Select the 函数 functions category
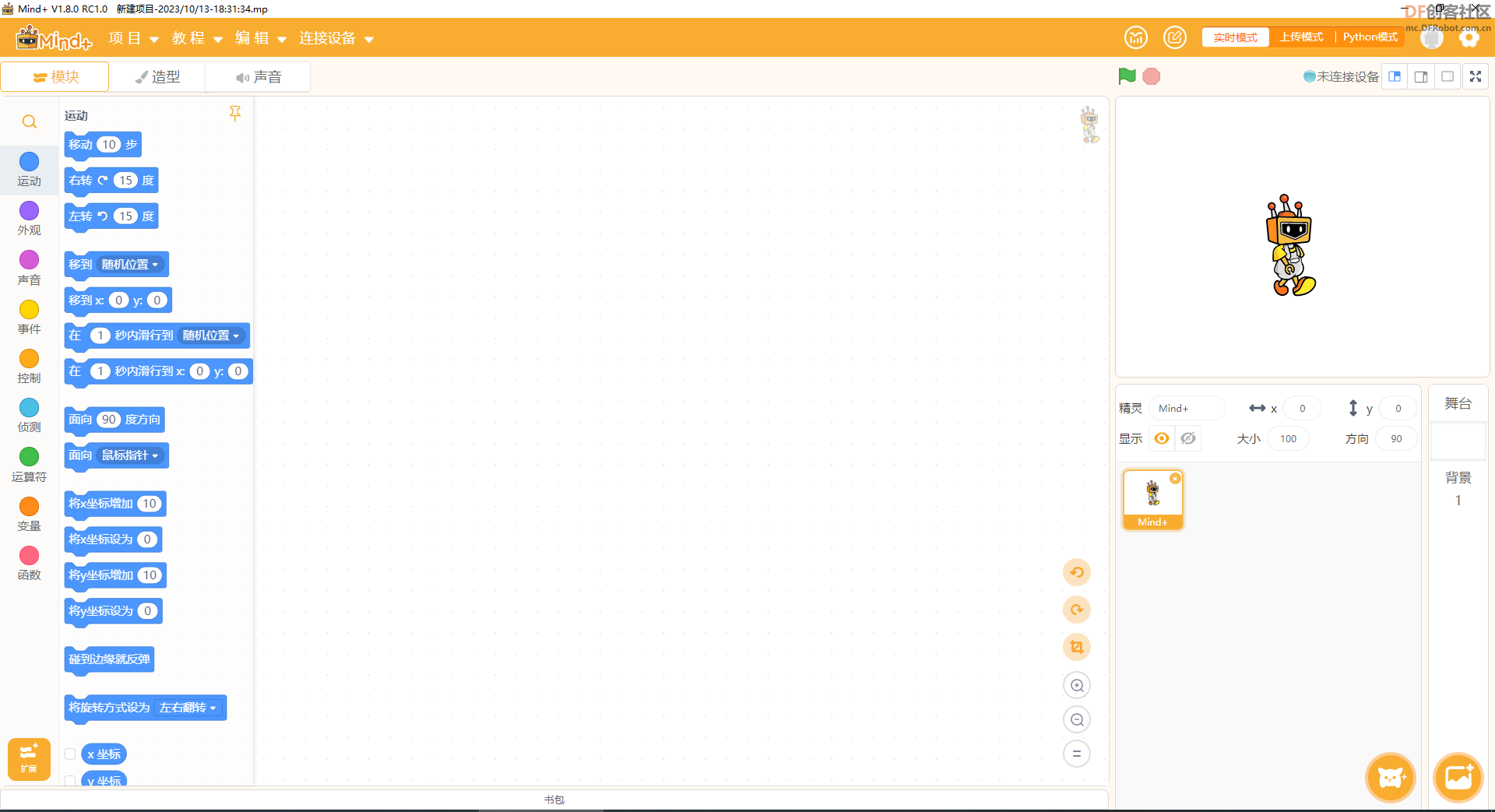 [x=29, y=564]
